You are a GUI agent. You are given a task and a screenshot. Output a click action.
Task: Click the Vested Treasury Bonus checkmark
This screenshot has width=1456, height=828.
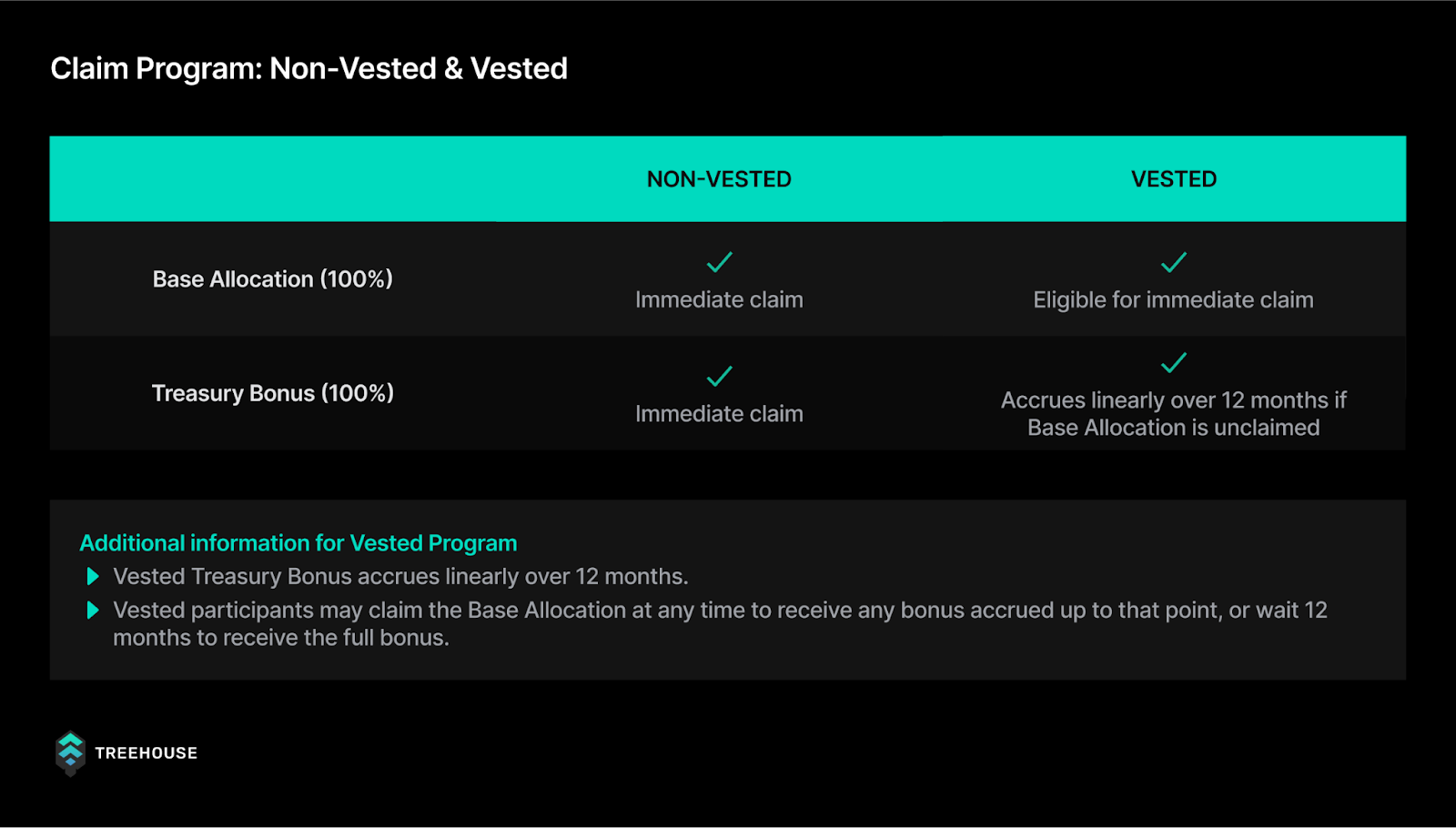tap(1173, 362)
